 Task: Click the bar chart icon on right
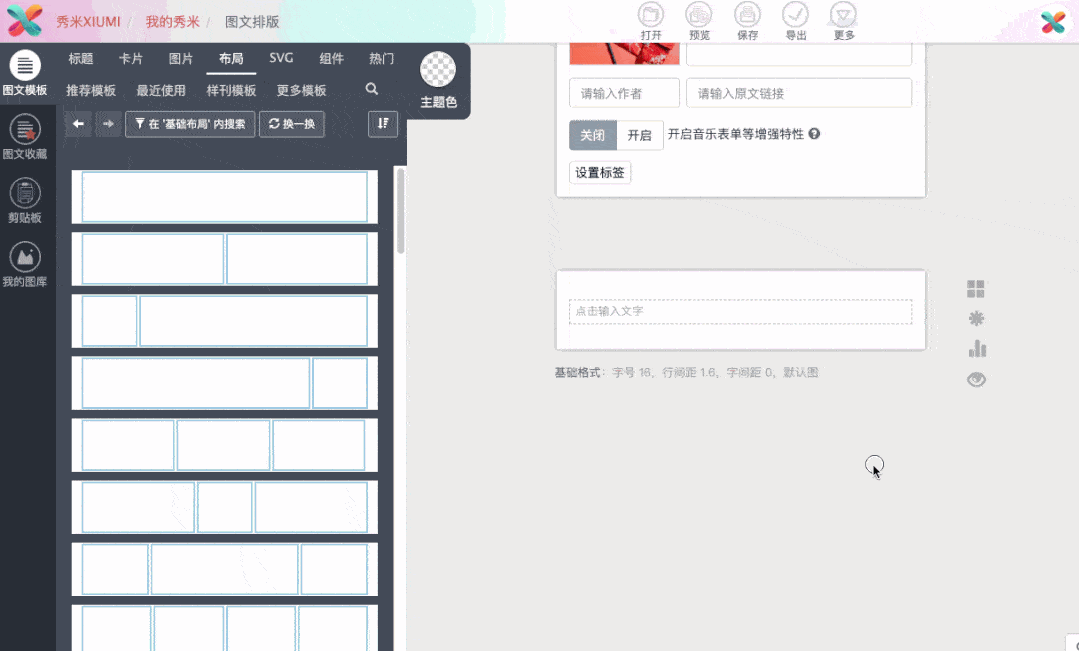coord(977,349)
